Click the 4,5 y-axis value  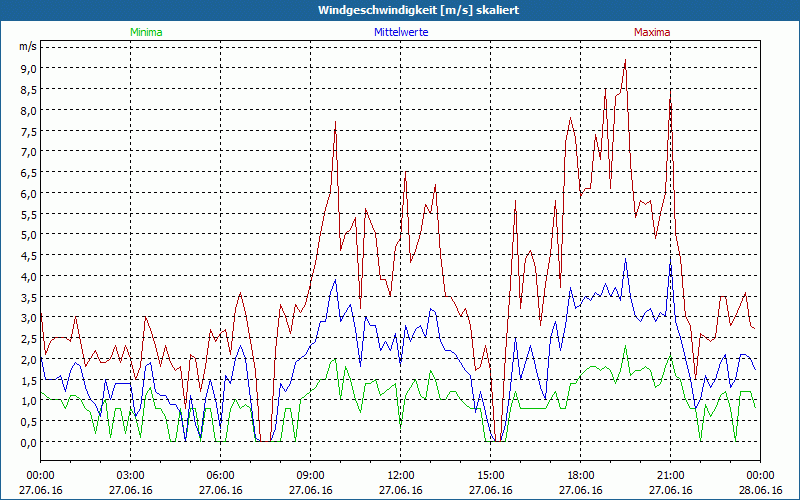pos(29,256)
